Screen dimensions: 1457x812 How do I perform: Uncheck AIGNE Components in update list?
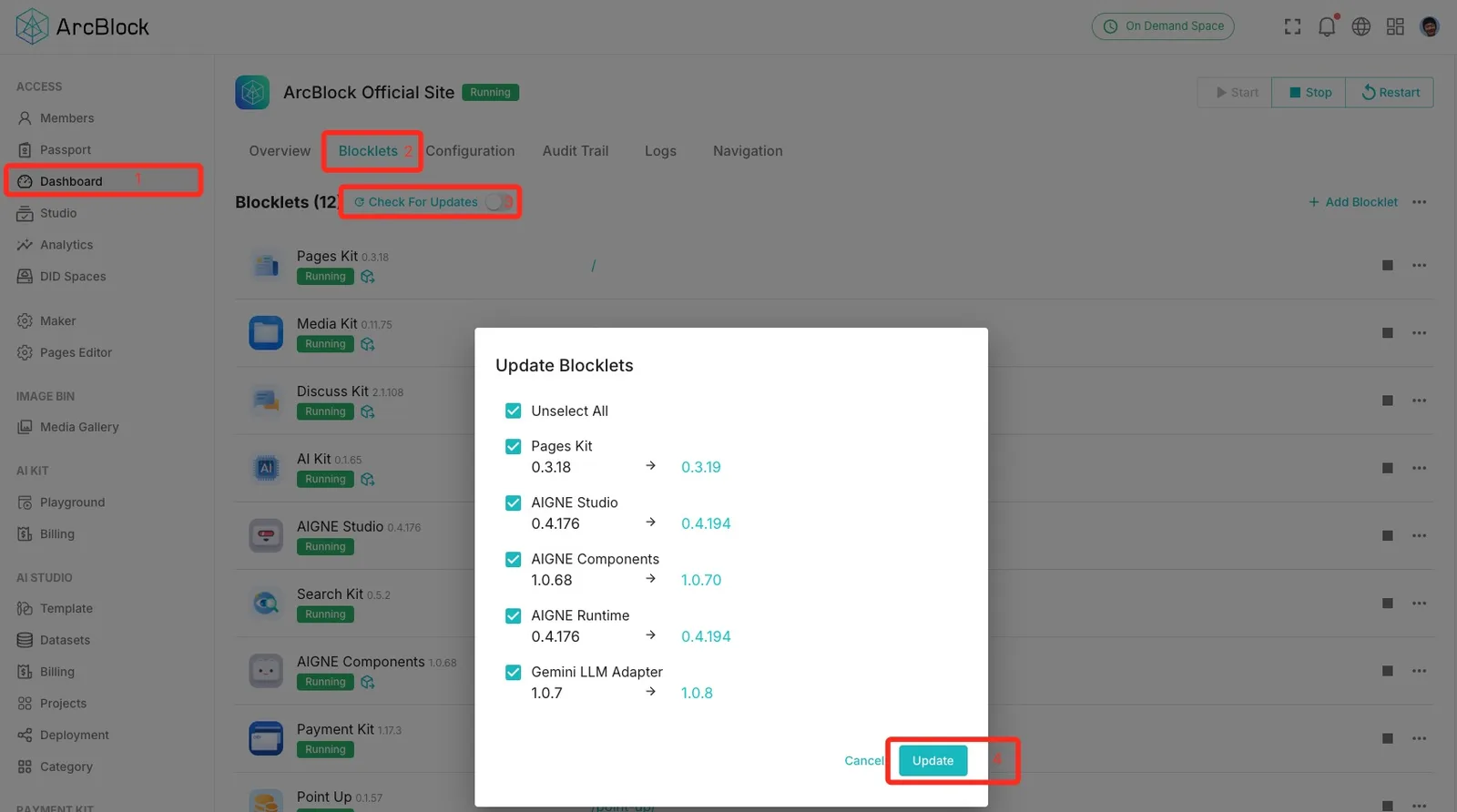click(x=514, y=560)
